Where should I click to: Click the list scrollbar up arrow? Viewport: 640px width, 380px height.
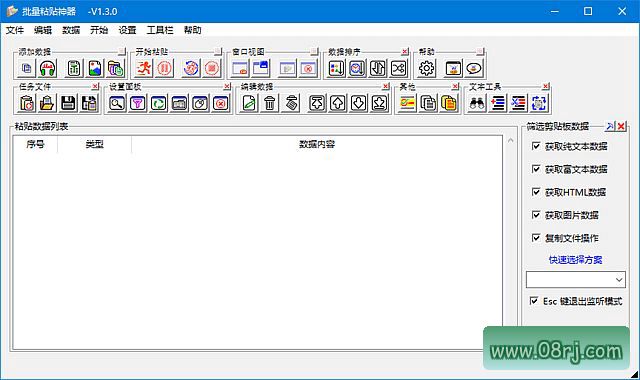coord(510,140)
